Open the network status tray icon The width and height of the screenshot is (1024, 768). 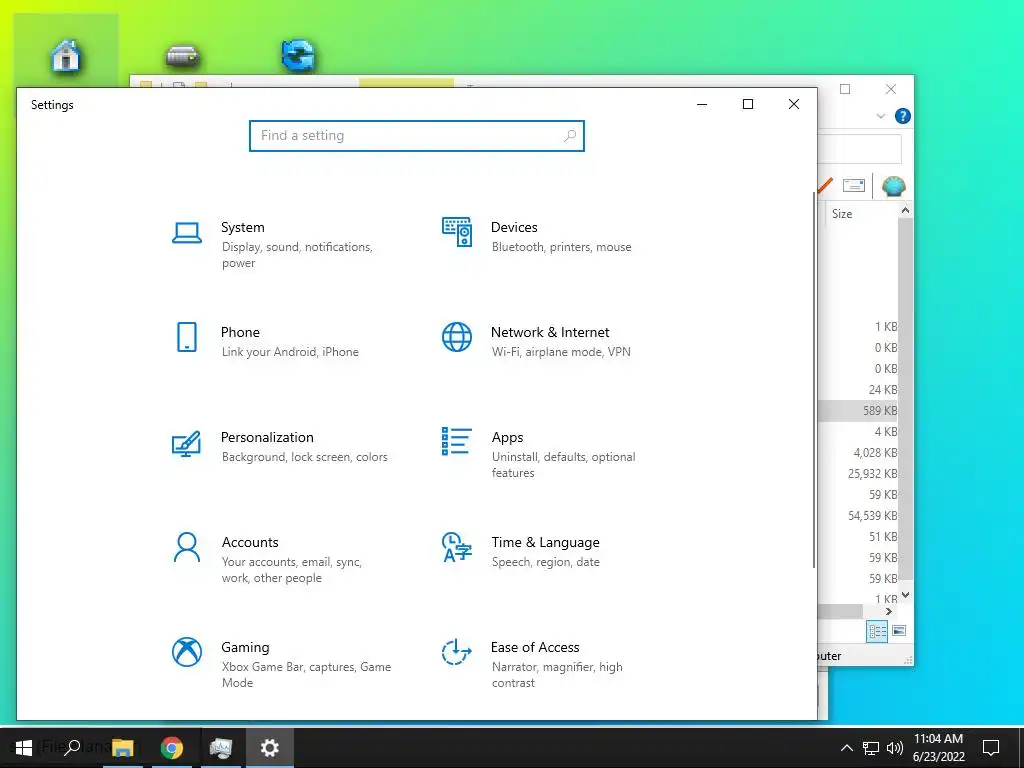click(871, 748)
